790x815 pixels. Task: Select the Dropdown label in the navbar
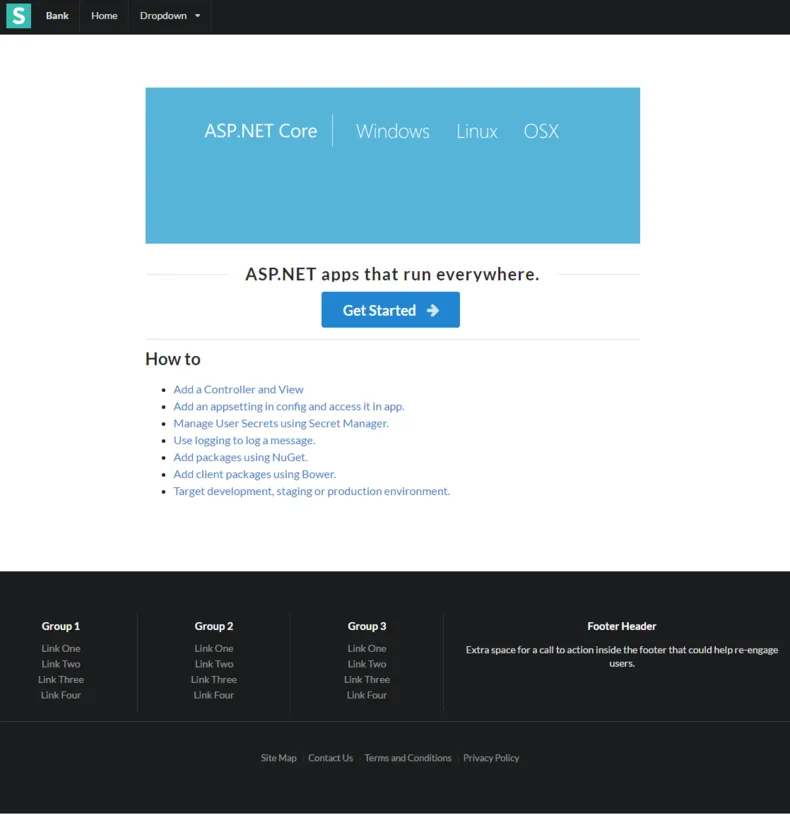point(163,16)
